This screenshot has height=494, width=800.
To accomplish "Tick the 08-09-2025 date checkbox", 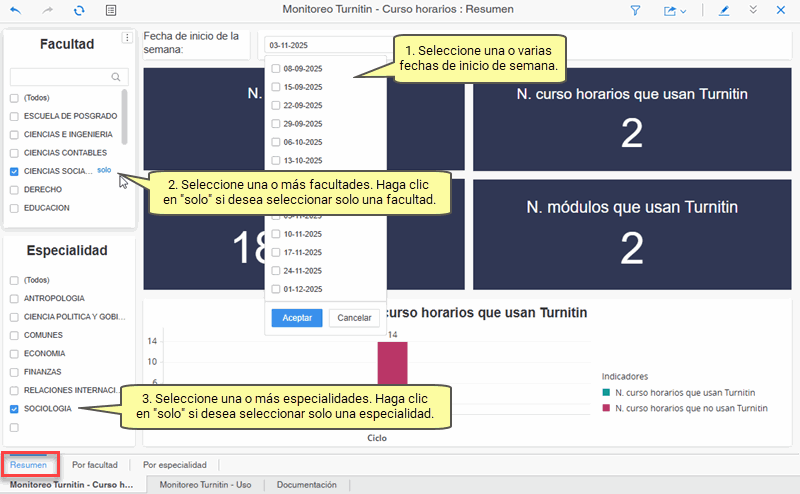I will click(x=276, y=69).
